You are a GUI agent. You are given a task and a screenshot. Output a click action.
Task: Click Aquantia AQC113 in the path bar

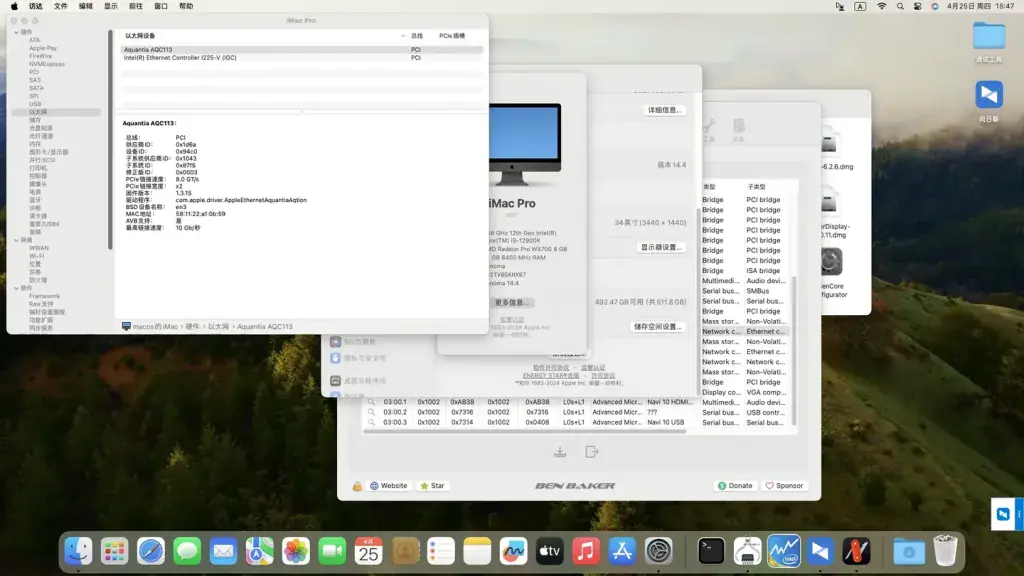tap(264, 327)
